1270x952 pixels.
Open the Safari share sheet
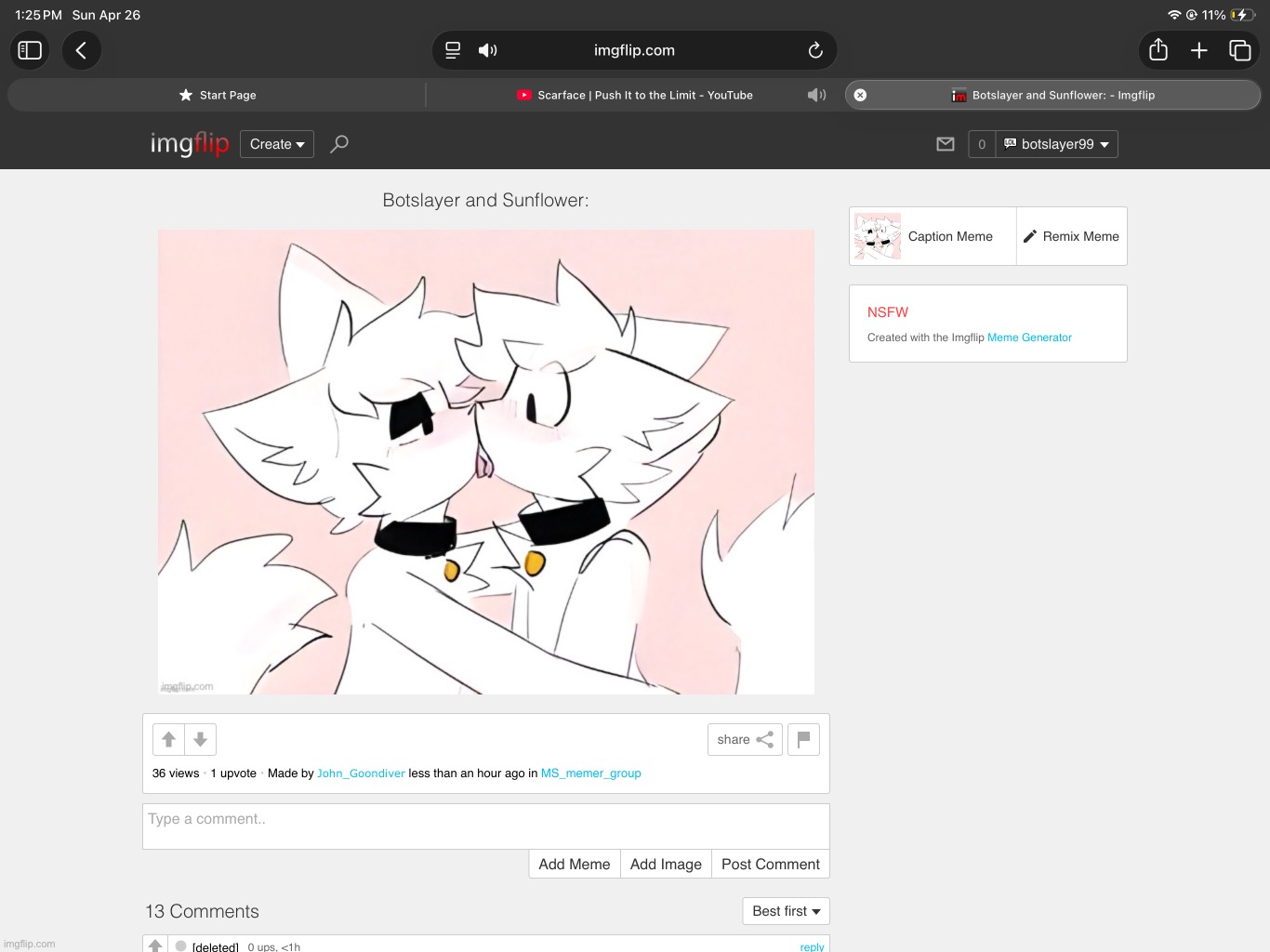[1158, 50]
